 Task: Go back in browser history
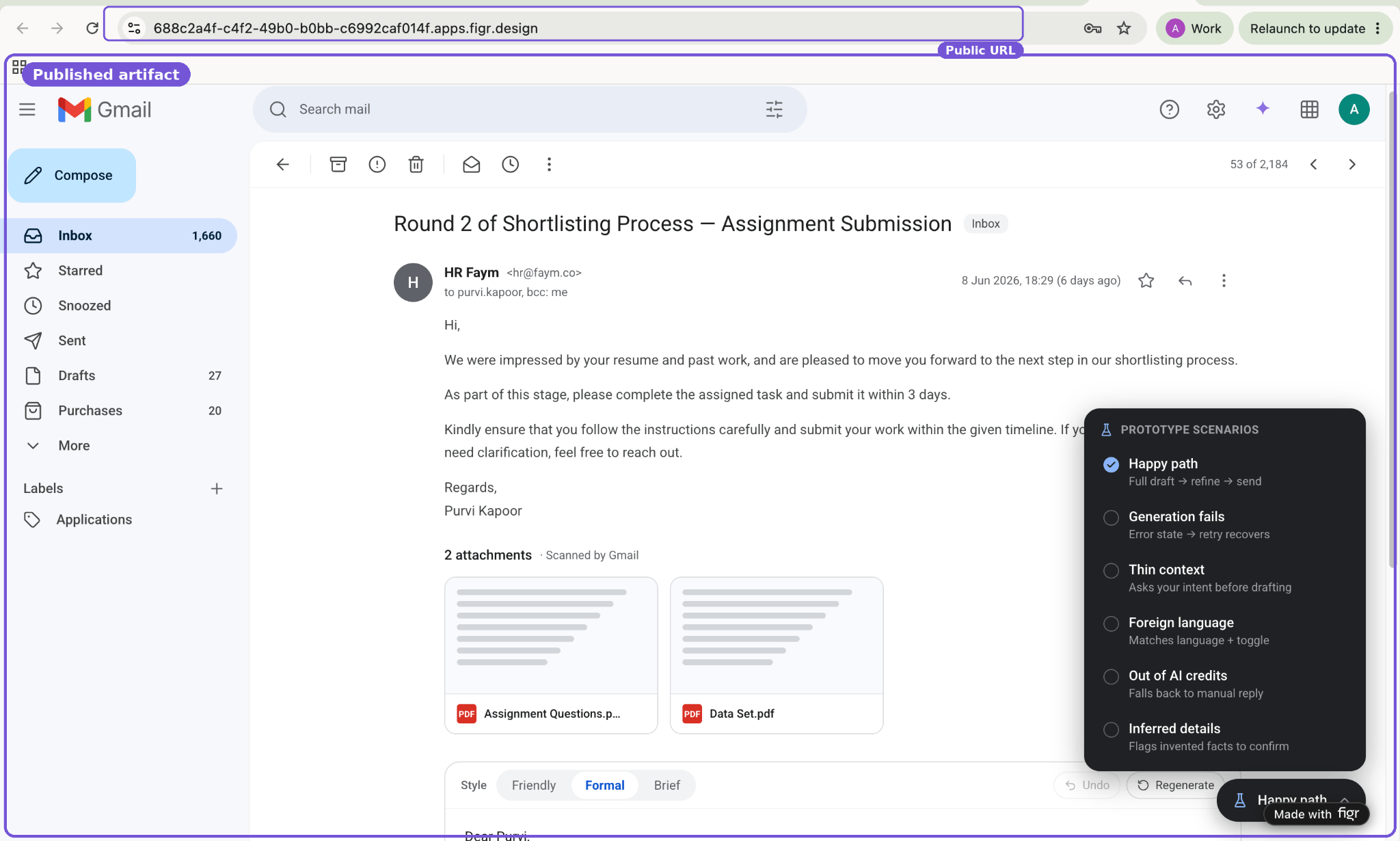tap(23, 28)
